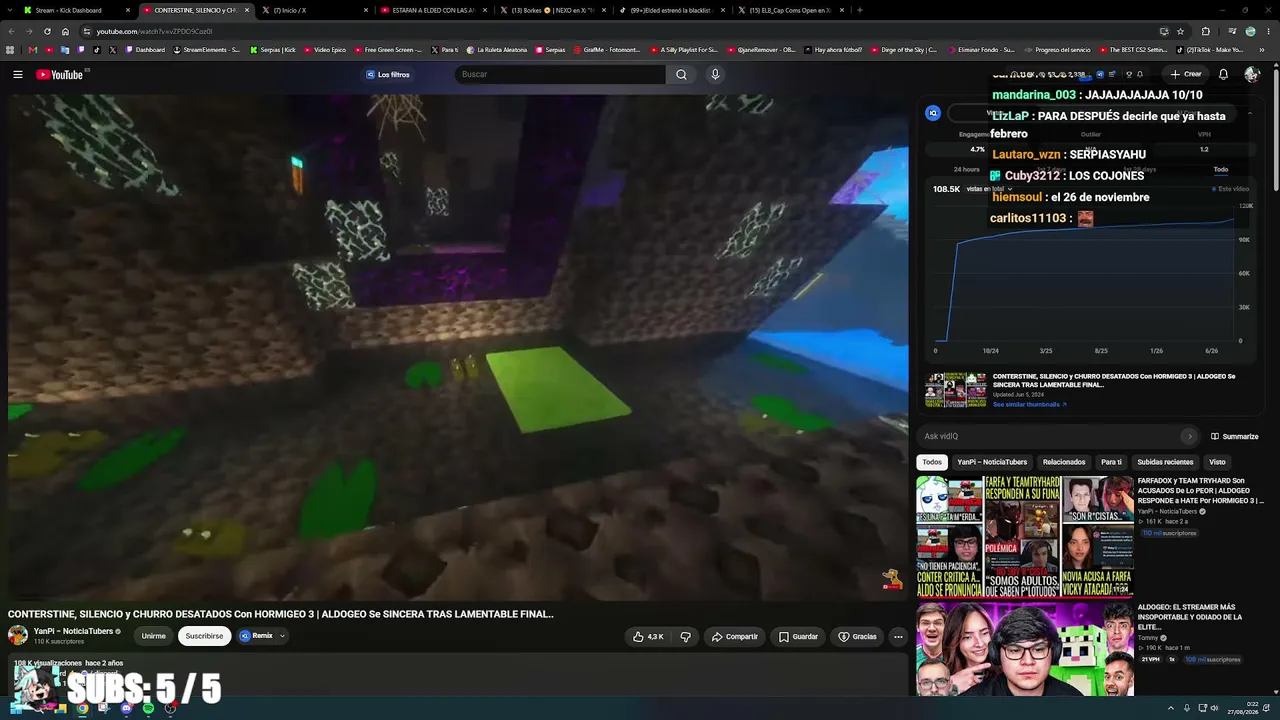Open the FARFADOX Y TEAM TRYHARD video thumbnail
Image resolution: width=1280 pixels, height=720 pixels.
(1025, 537)
